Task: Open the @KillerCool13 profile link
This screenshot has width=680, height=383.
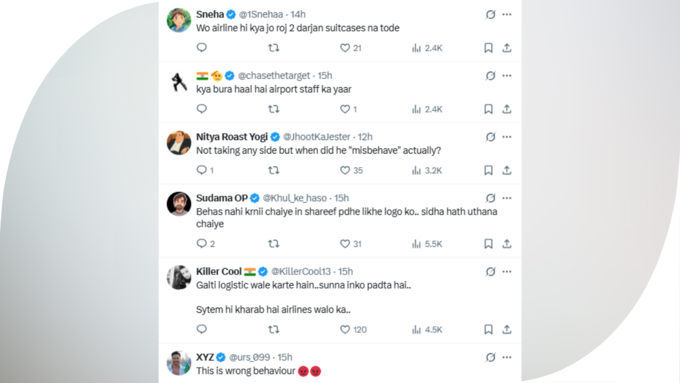Action: coord(301,272)
